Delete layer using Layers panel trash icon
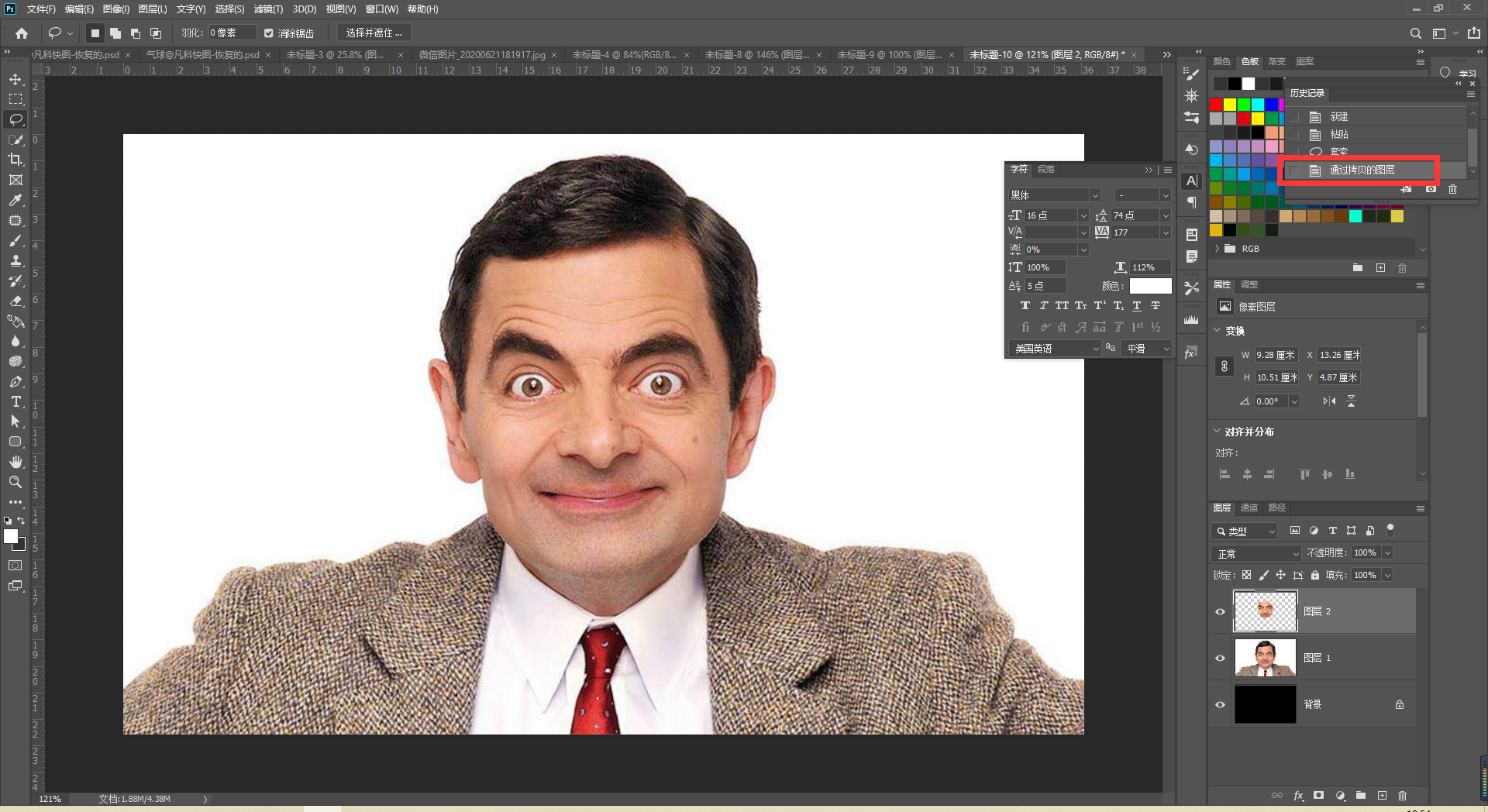 tap(1402, 796)
